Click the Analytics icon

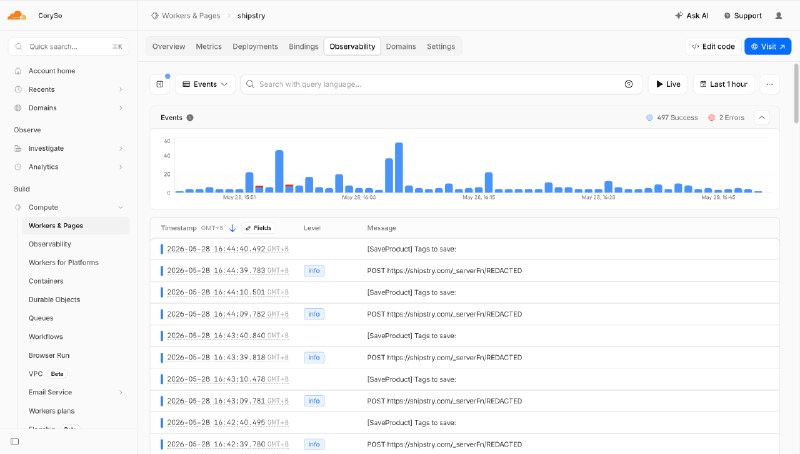pyautogui.click(x=18, y=167)
